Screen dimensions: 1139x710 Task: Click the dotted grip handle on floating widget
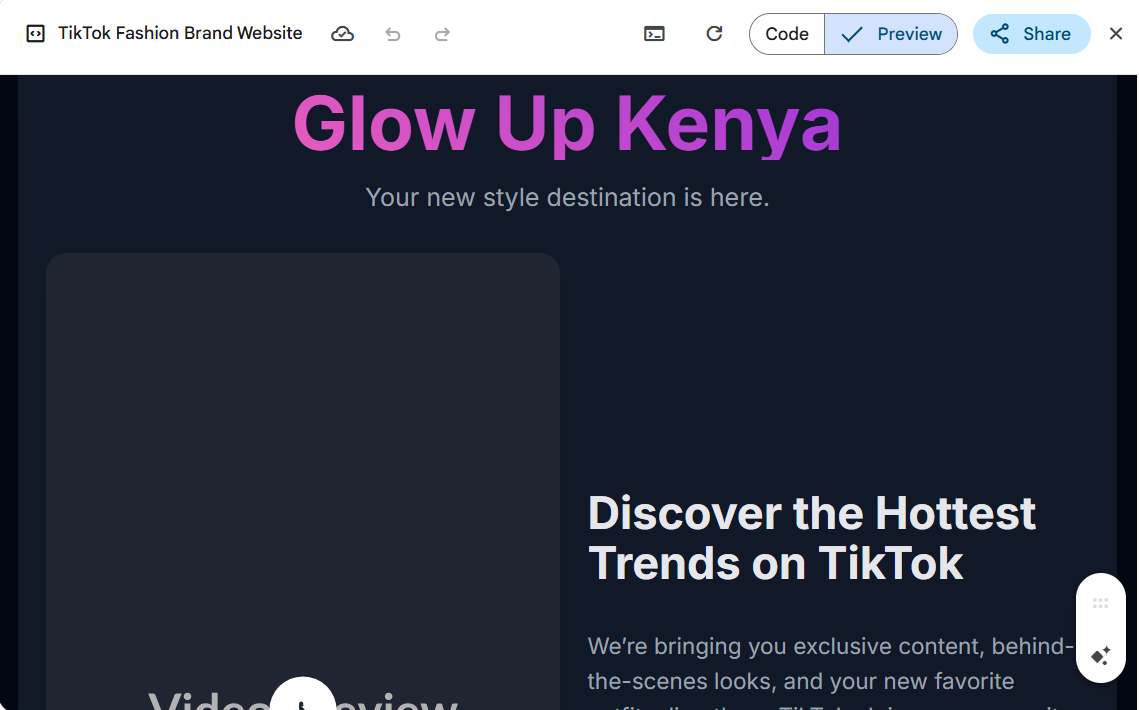1100,603
